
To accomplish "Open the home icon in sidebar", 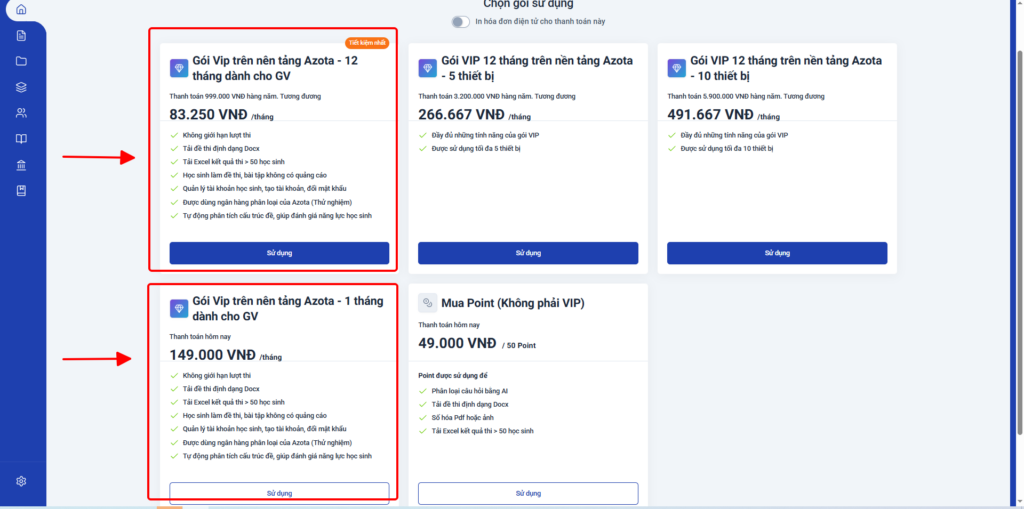I will pyautogui.click(x=22, y=10).
